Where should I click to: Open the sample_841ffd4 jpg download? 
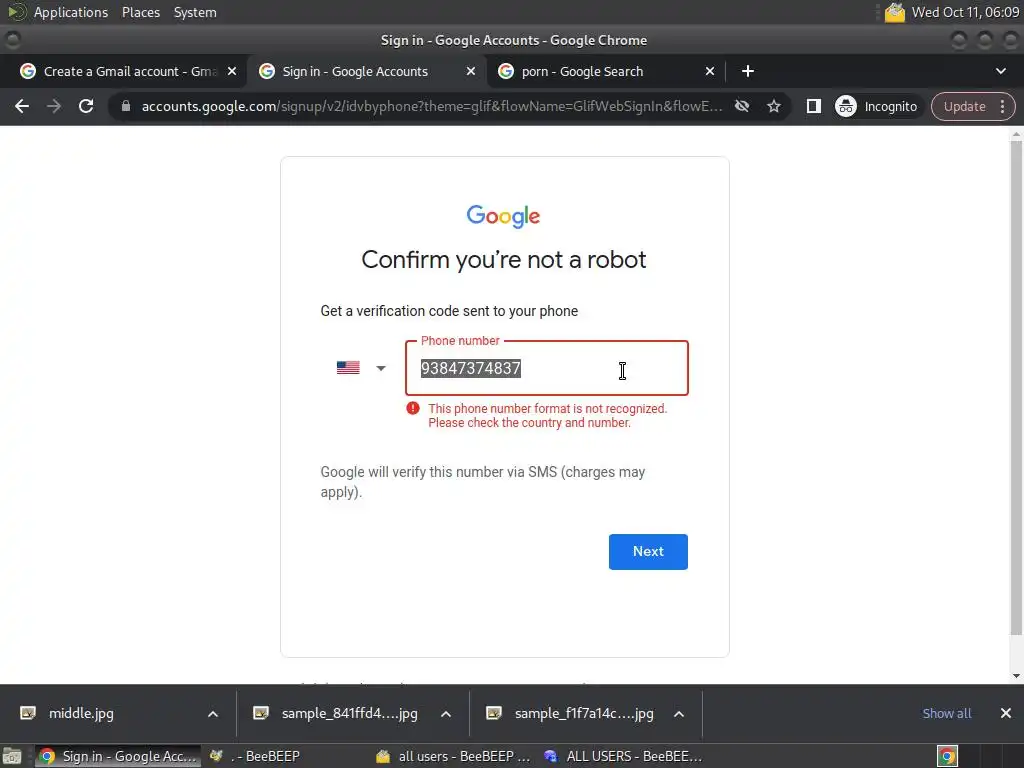pyautogui.click(x=349, y=713)
